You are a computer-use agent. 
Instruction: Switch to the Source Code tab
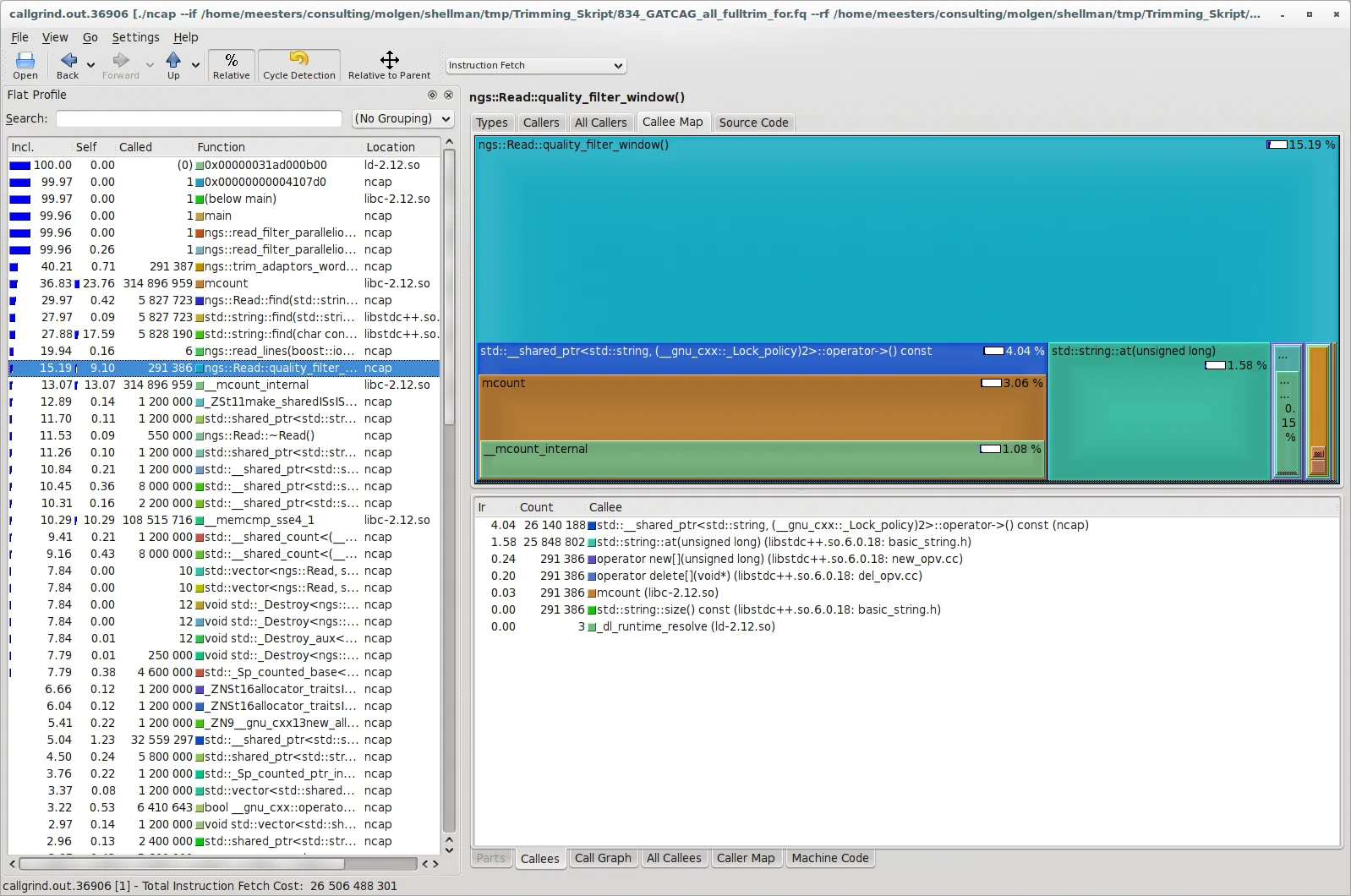753,123
